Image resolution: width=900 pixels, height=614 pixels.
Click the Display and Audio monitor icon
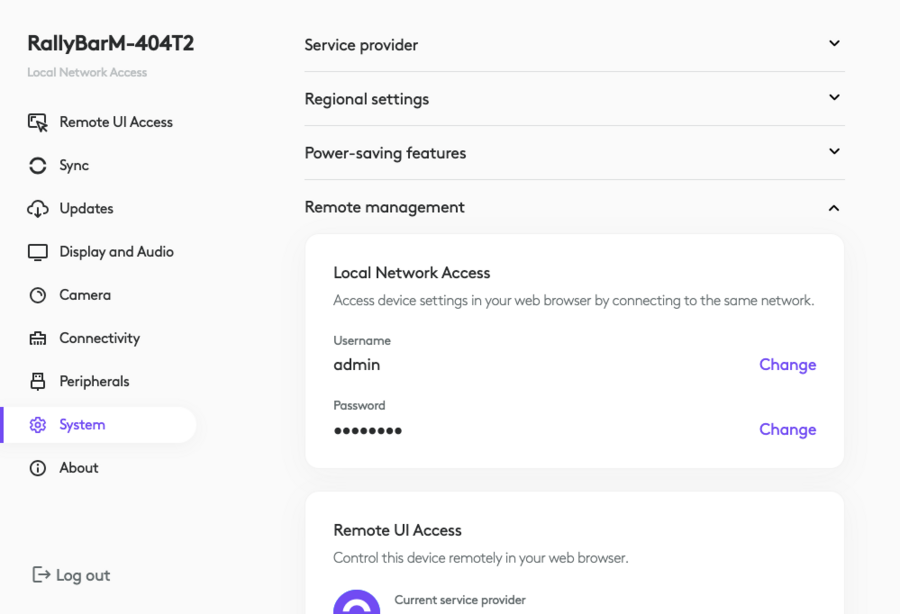[x=38, y=252]
